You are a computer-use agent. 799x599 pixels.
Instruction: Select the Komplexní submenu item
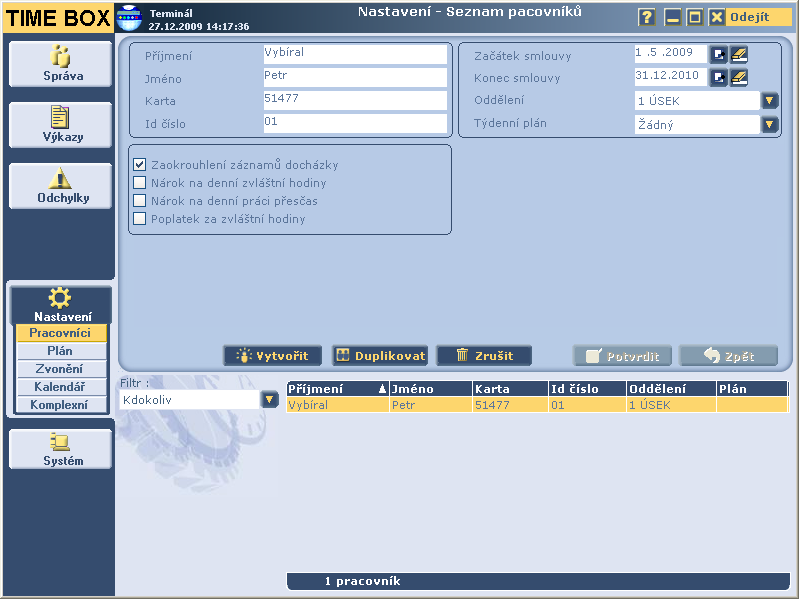[61, 404]
